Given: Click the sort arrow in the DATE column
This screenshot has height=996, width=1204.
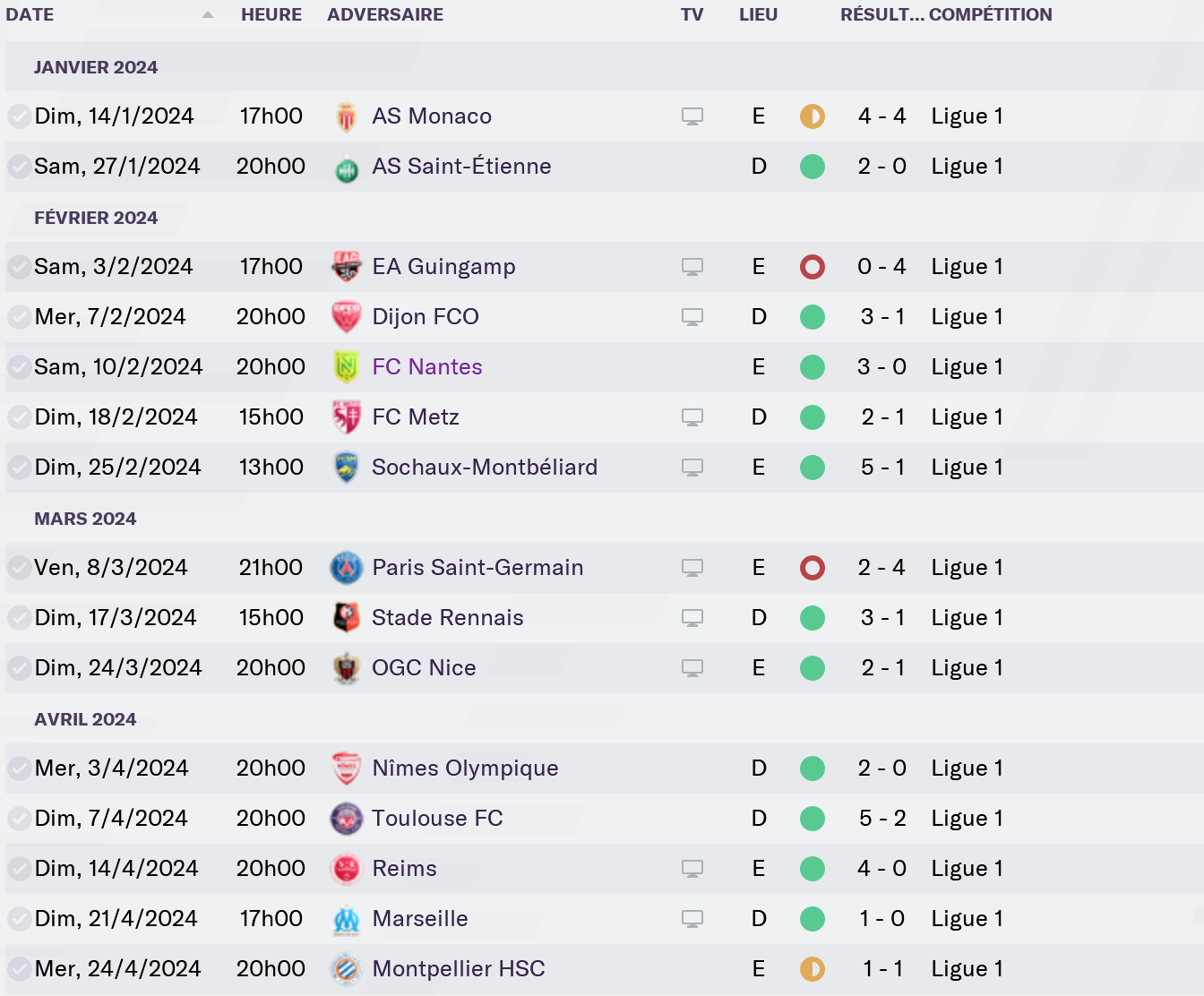Looking at the screenshot, I should (208, 15).
